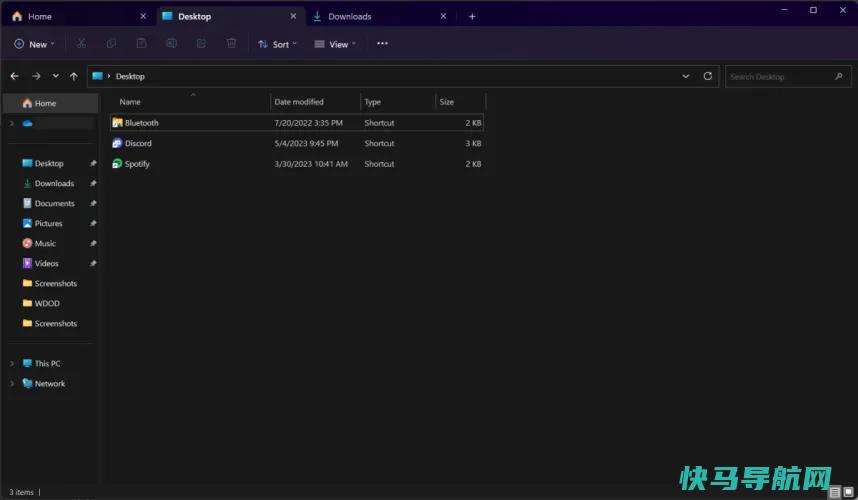Open Downloads in the sidebar
858x500 pixels.
click(54, 183)
